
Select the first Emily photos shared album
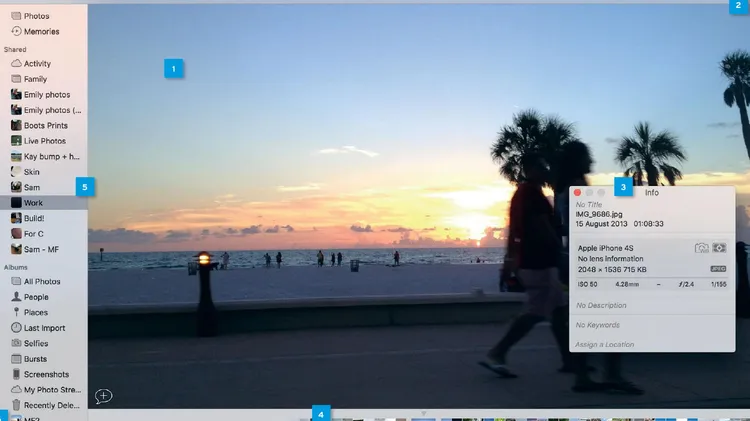[47, 95]
